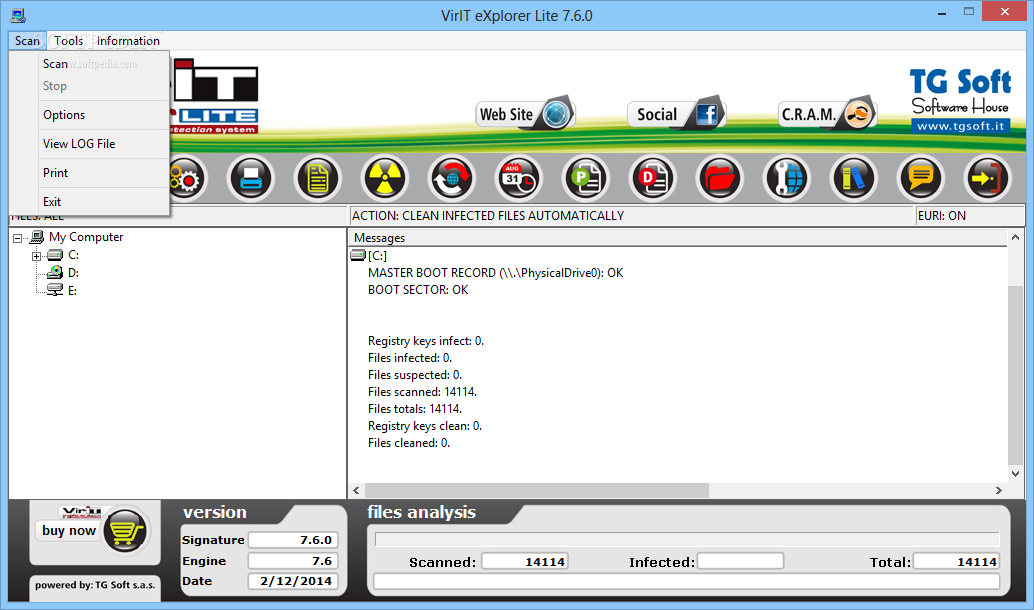The width and height of the screenshot is (1034, 610).
Task: Open the calendar scheduler icon
Action: (518, 178)
